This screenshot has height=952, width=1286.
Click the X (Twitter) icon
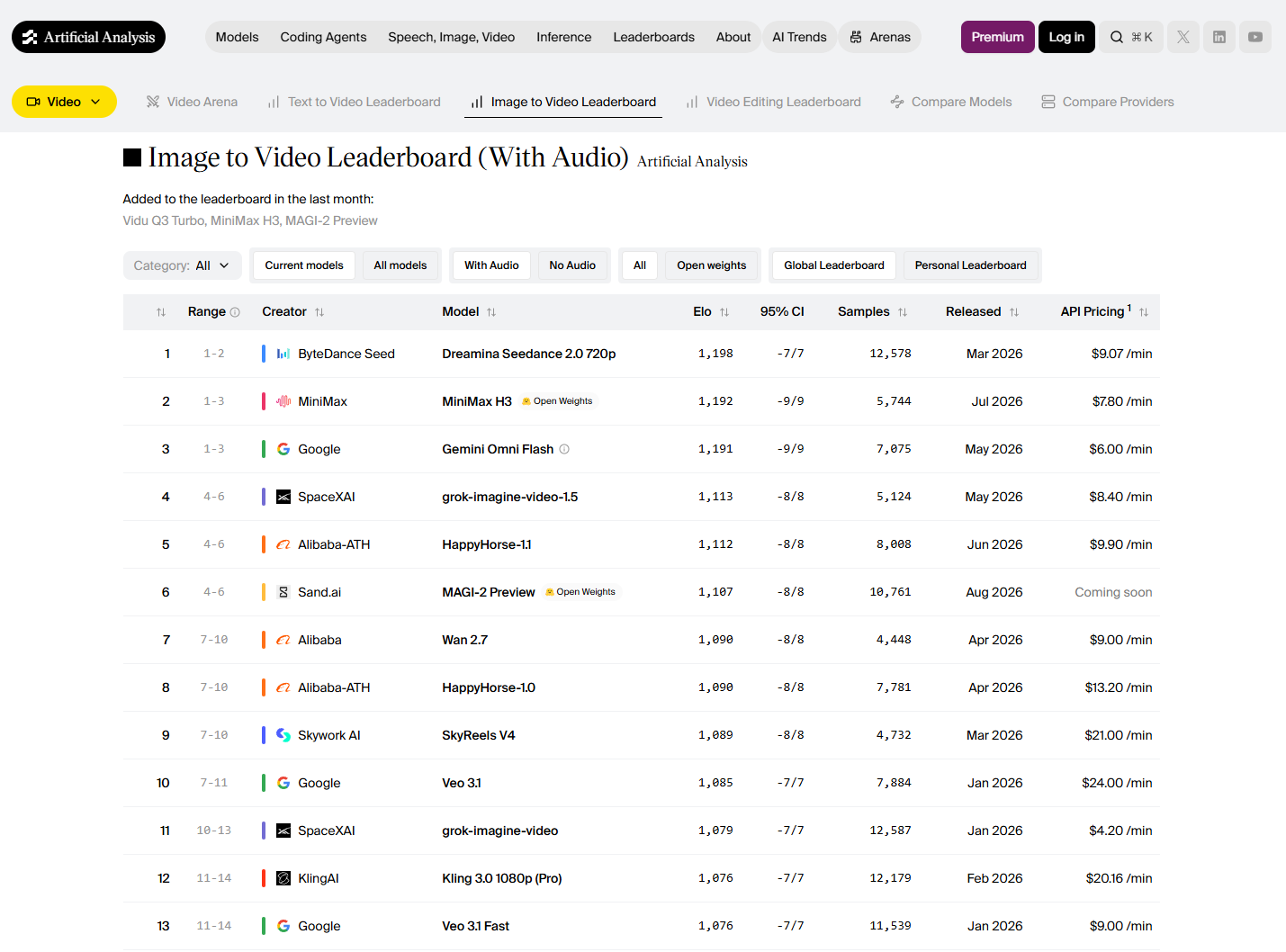(1183, 37)
